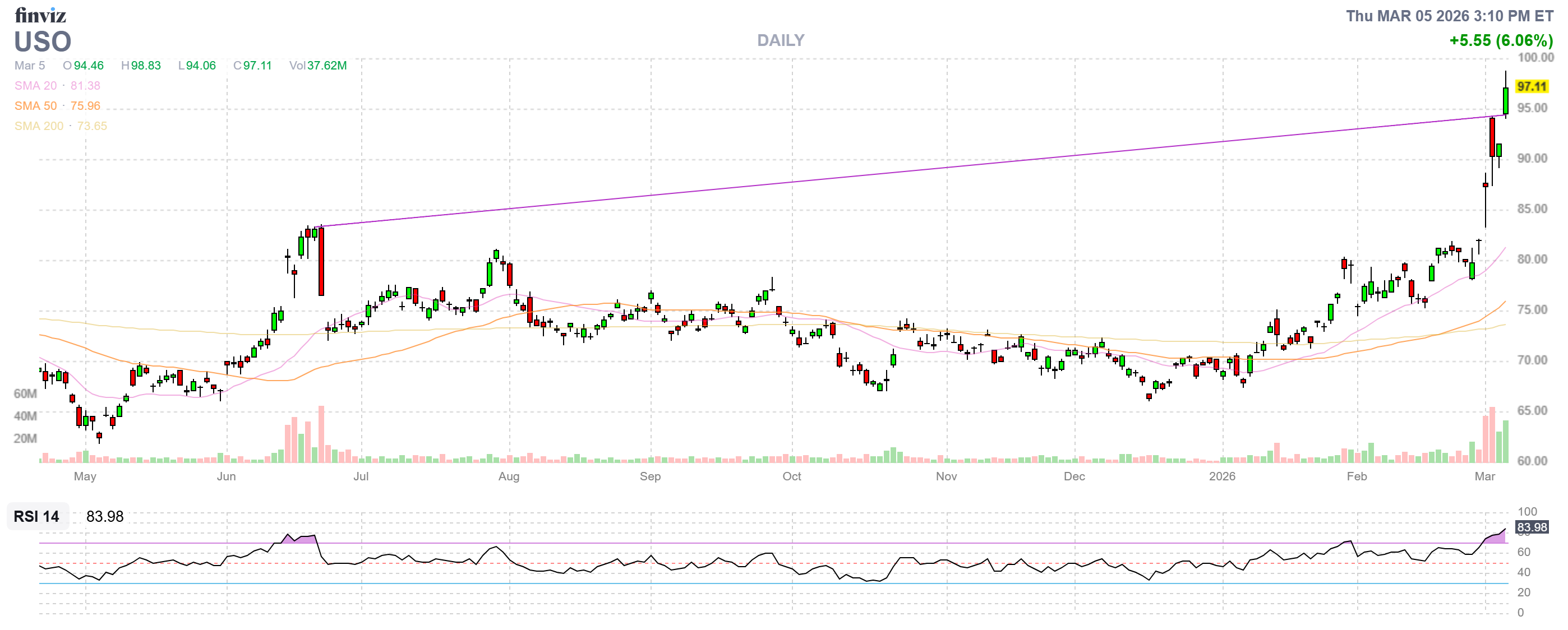Click the SMA 20 legend label
Image resolution: width=1568 pixels, height=630 pixels.
click(35, 86)
